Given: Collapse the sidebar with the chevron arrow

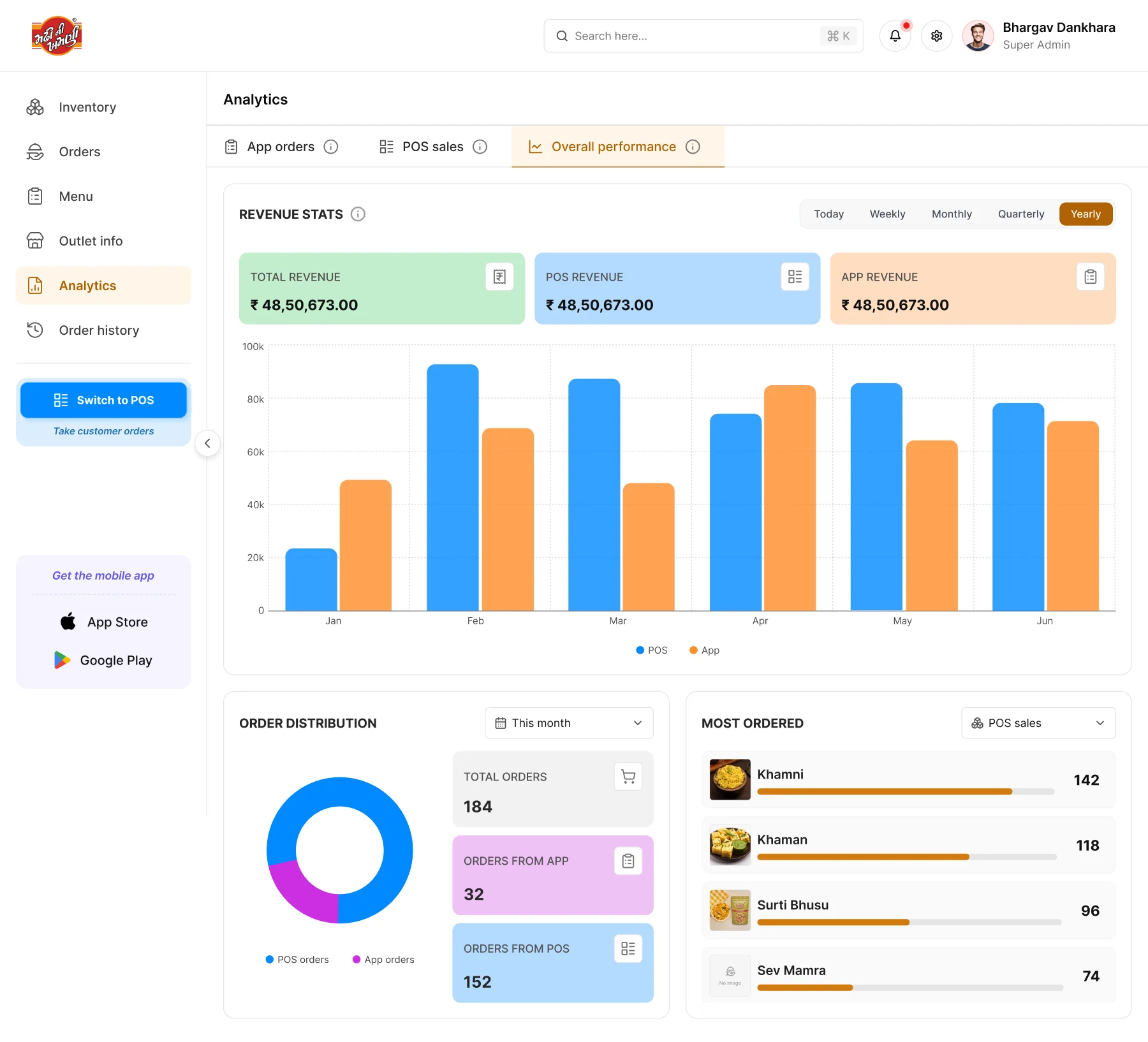Looking at the screenshot, I should click(207, 443).
